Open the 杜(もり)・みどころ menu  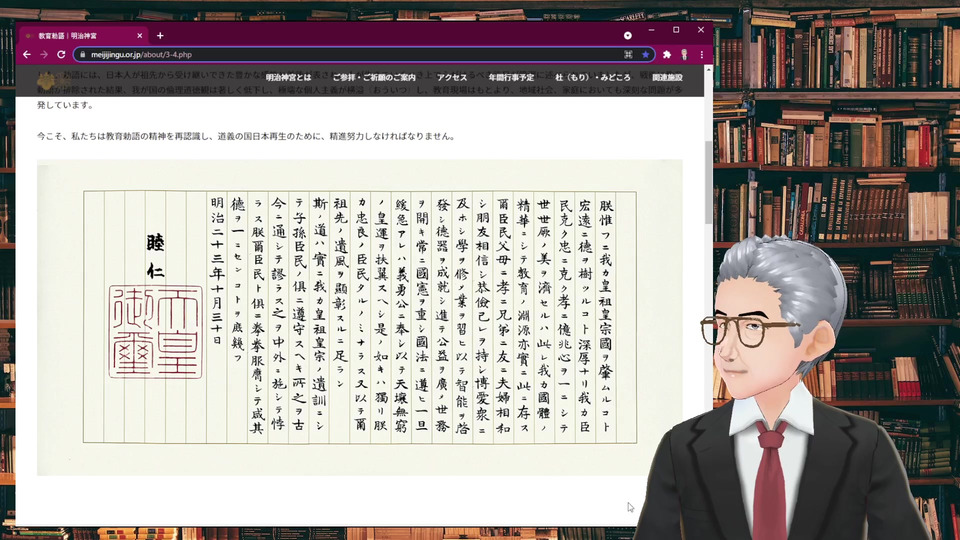593,78
